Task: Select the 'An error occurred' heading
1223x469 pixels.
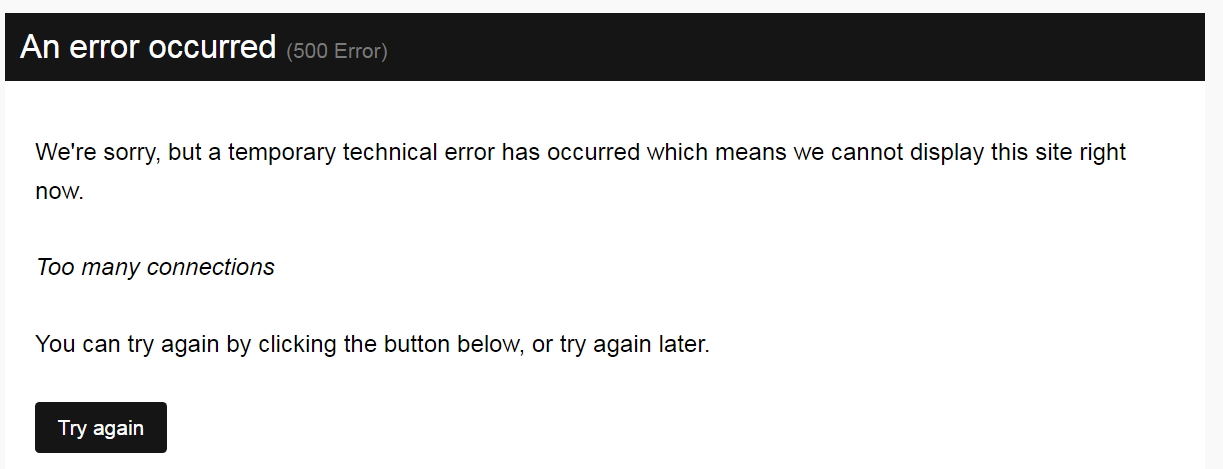Action: (x=148, y=47)
